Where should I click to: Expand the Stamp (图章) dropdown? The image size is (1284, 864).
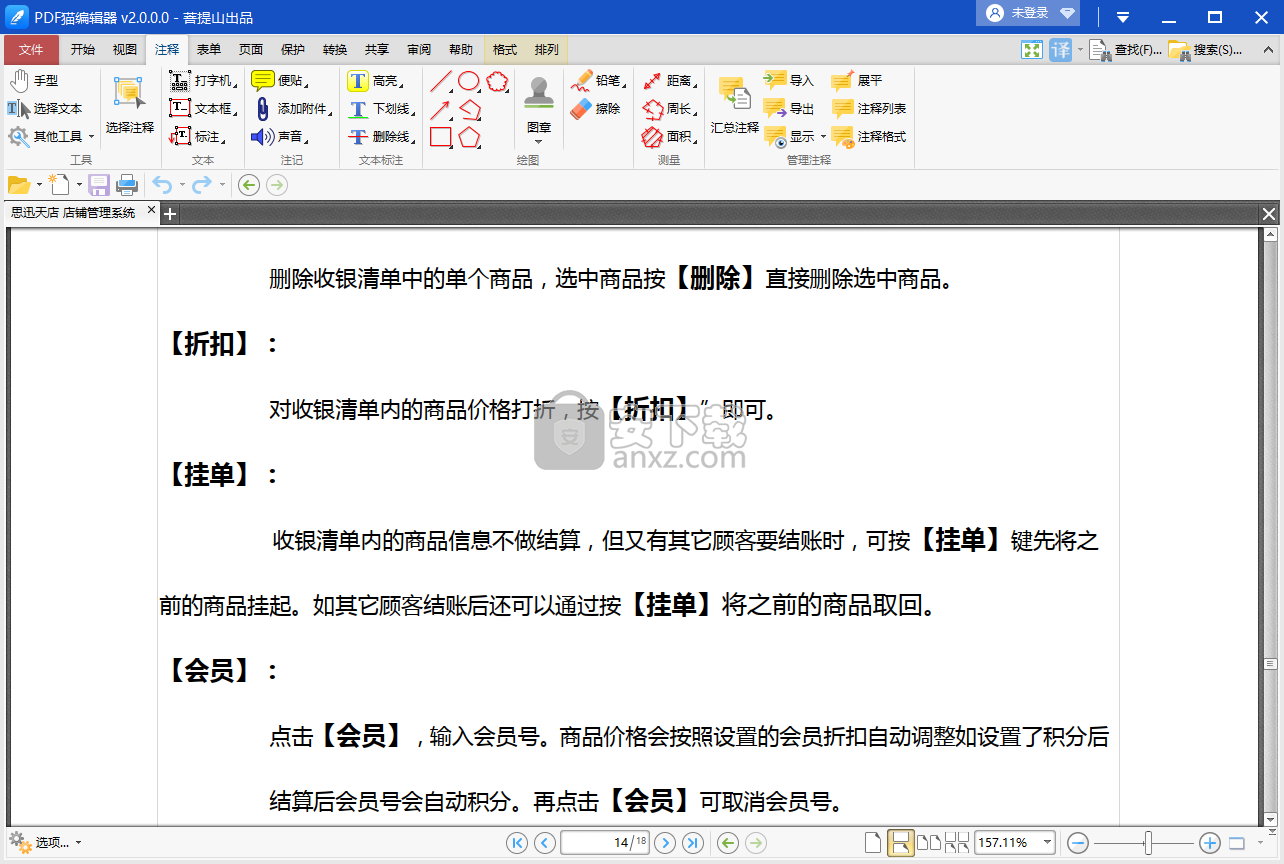539,141
